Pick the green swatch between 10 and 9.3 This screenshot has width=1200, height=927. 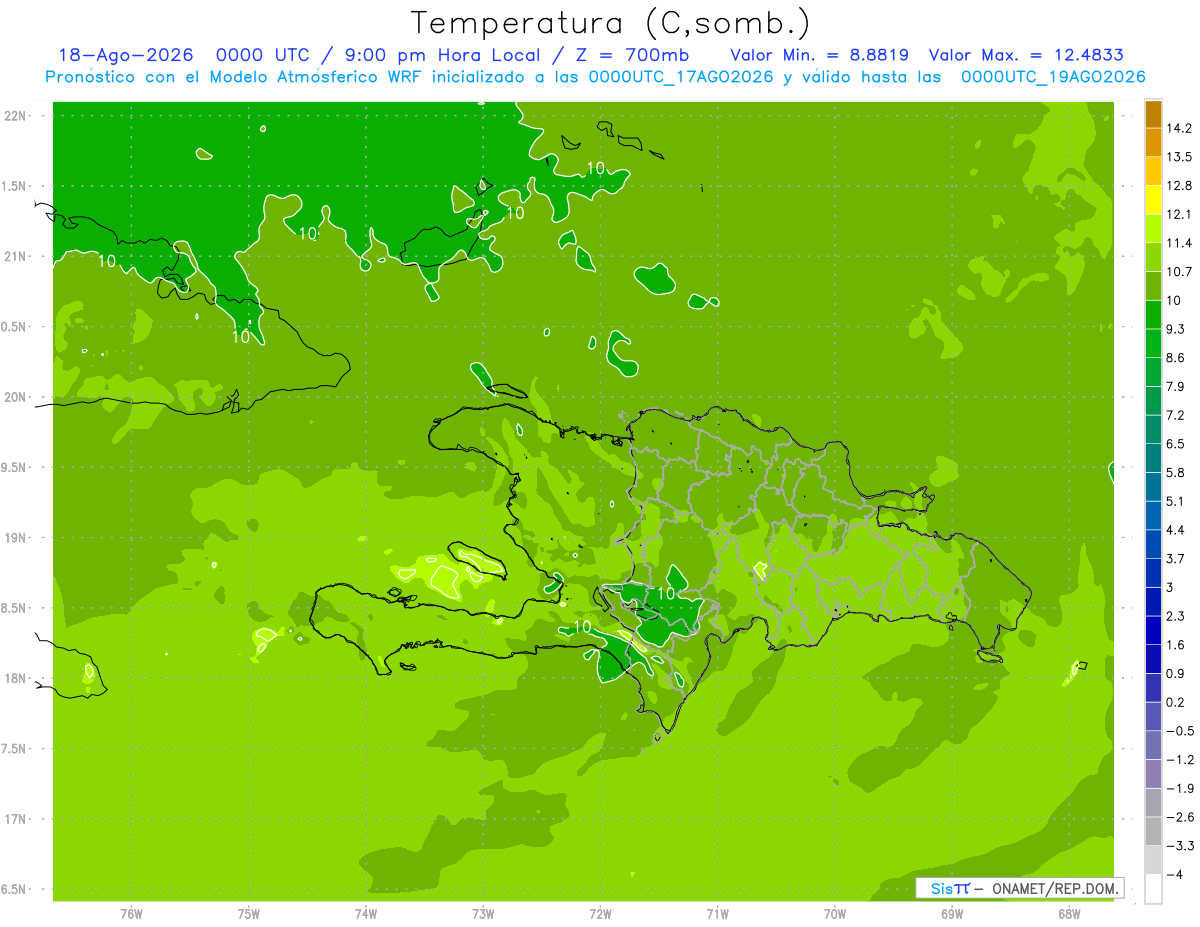click(1153, 314)
